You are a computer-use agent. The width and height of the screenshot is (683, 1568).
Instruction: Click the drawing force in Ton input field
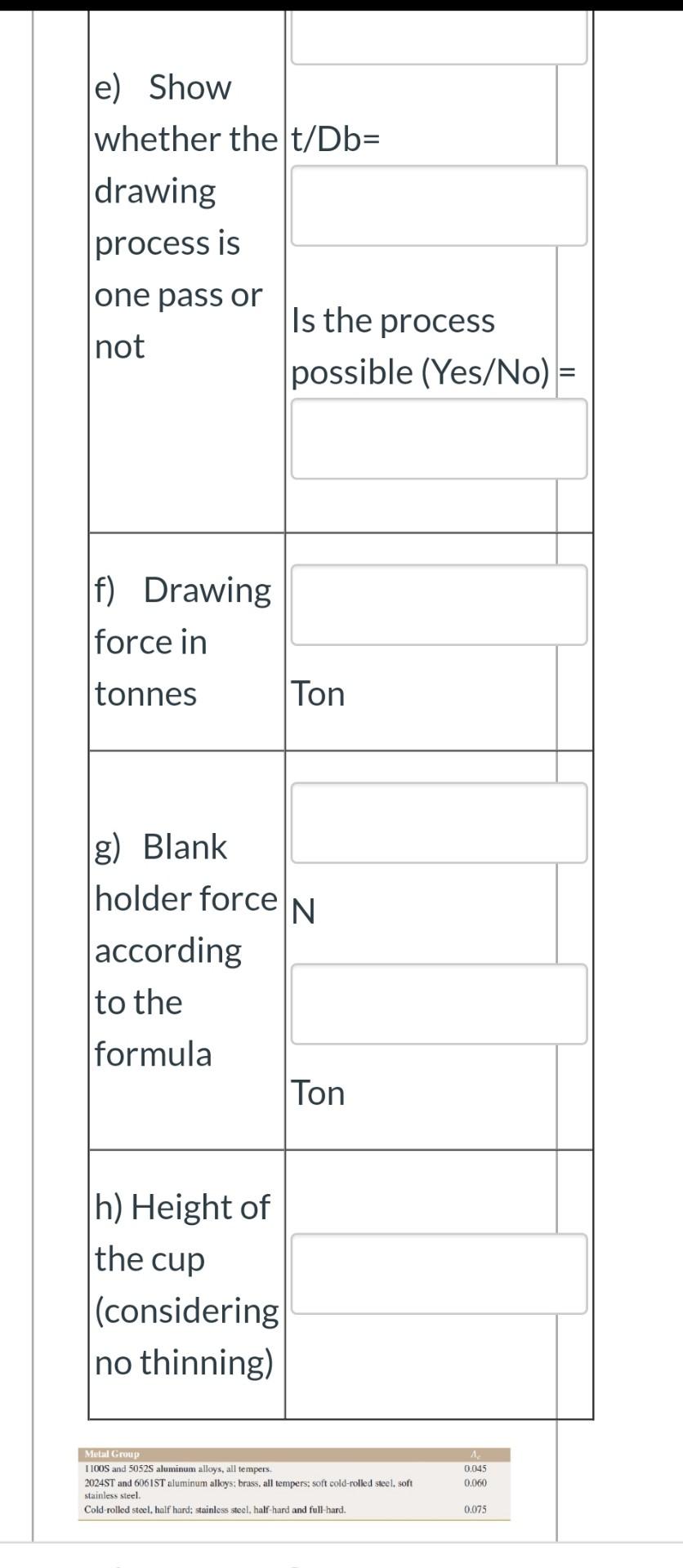pos(438,604)
